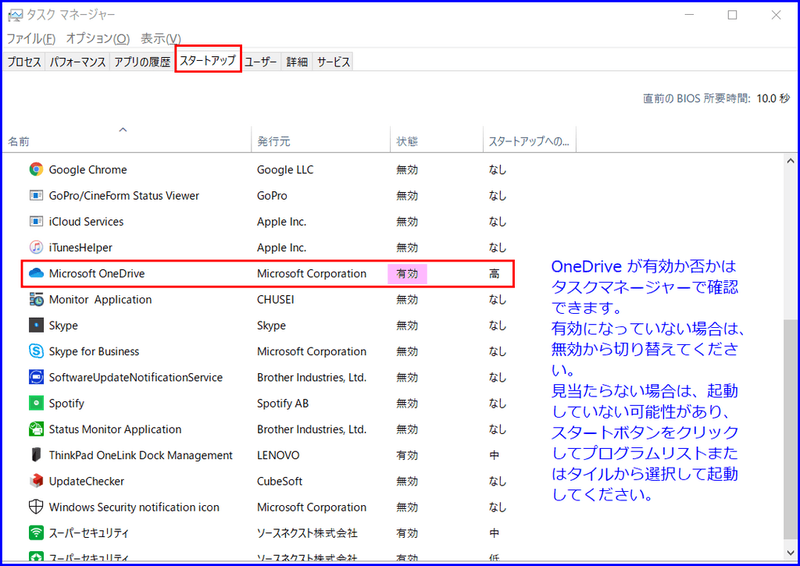The image size is (800, 566).
Task: Click the Task Manager title bar icon
Action: pyautogui.click(x=15, y=15)
